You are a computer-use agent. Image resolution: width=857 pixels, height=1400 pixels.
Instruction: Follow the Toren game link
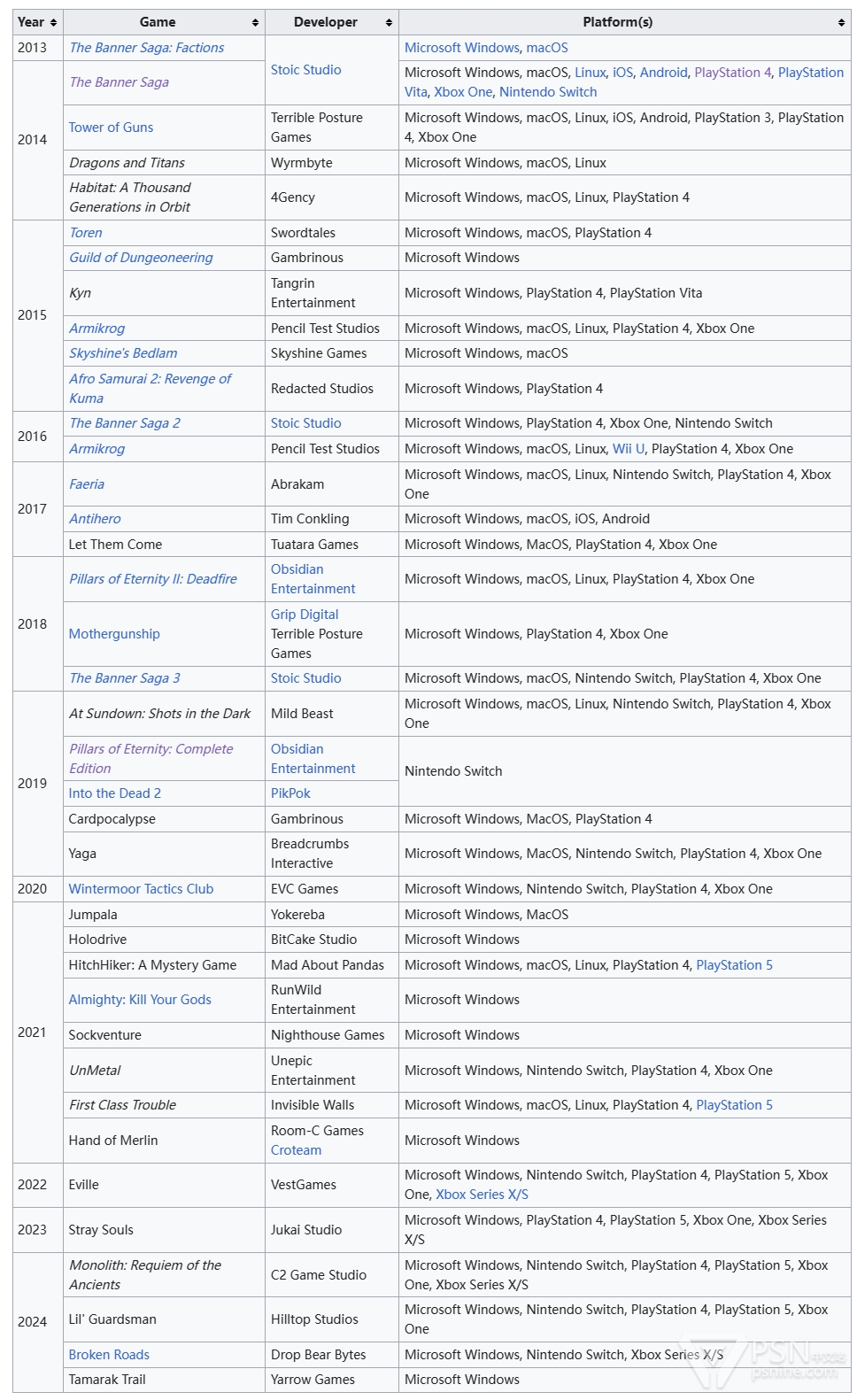(x=86, y=233)
